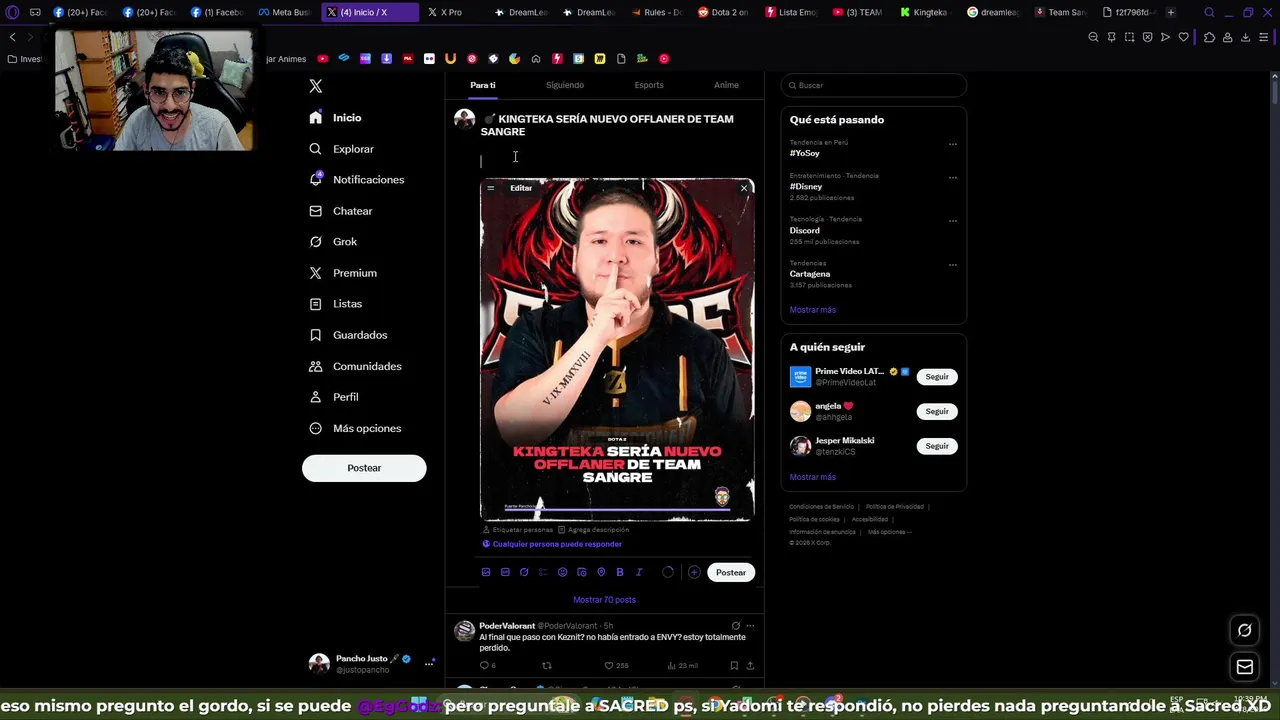Switch to the Anime tab

tap(726, 85)
